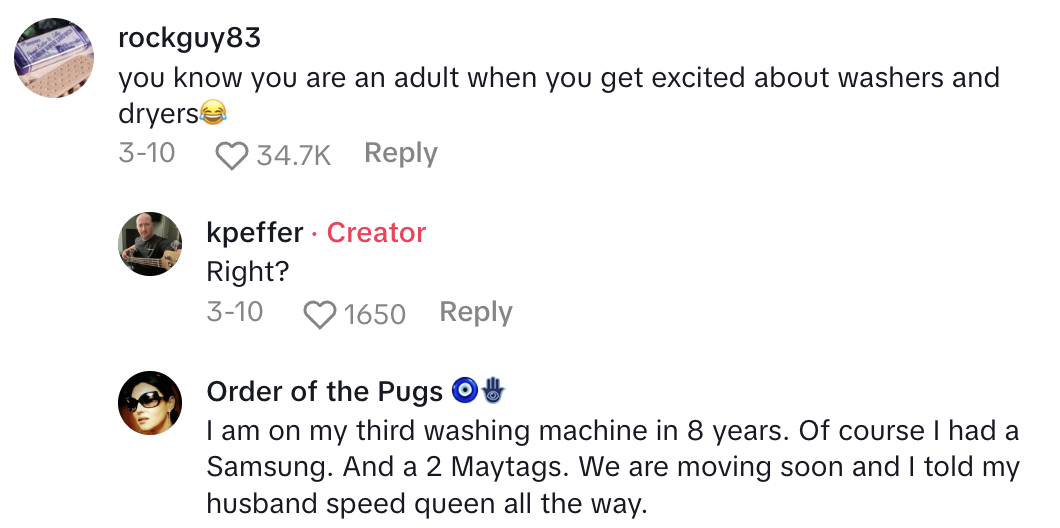Like kpeffer's "Right?" reply with the heart
The height and width of the screenshot is (528, 1060).
319,314
